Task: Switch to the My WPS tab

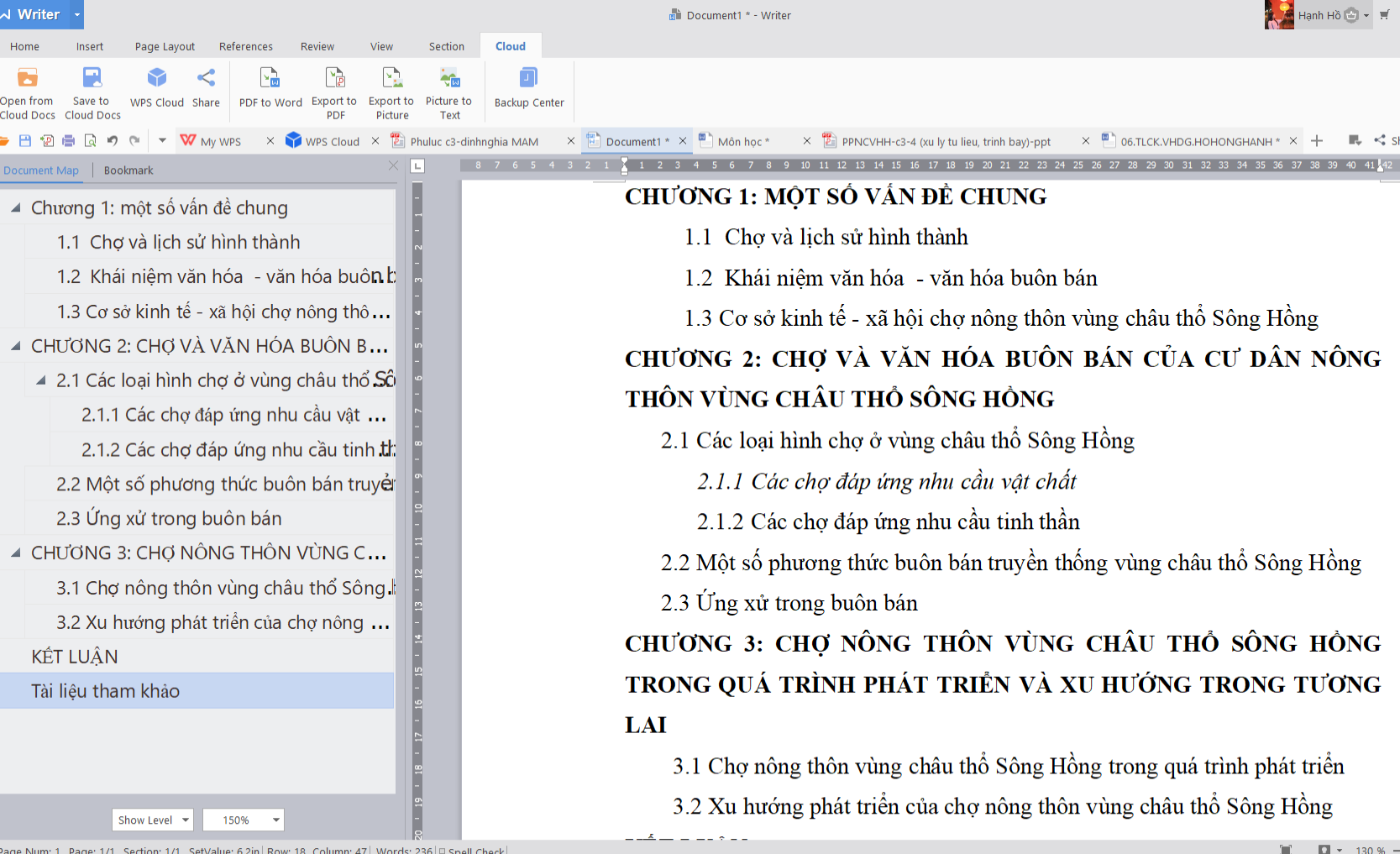Action: click(x=220, y=141)
